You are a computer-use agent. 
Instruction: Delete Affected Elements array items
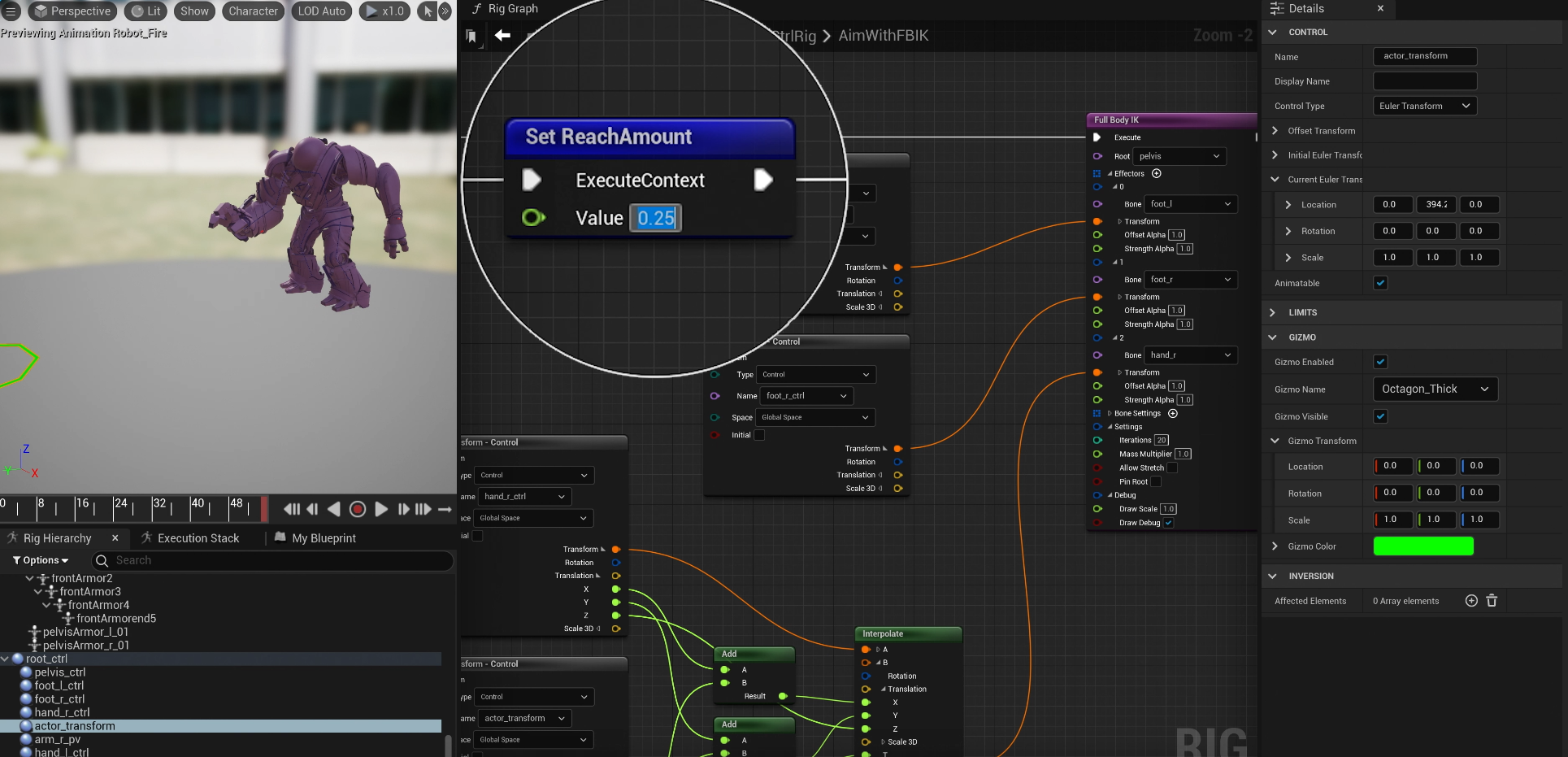tap(1492, 601)
